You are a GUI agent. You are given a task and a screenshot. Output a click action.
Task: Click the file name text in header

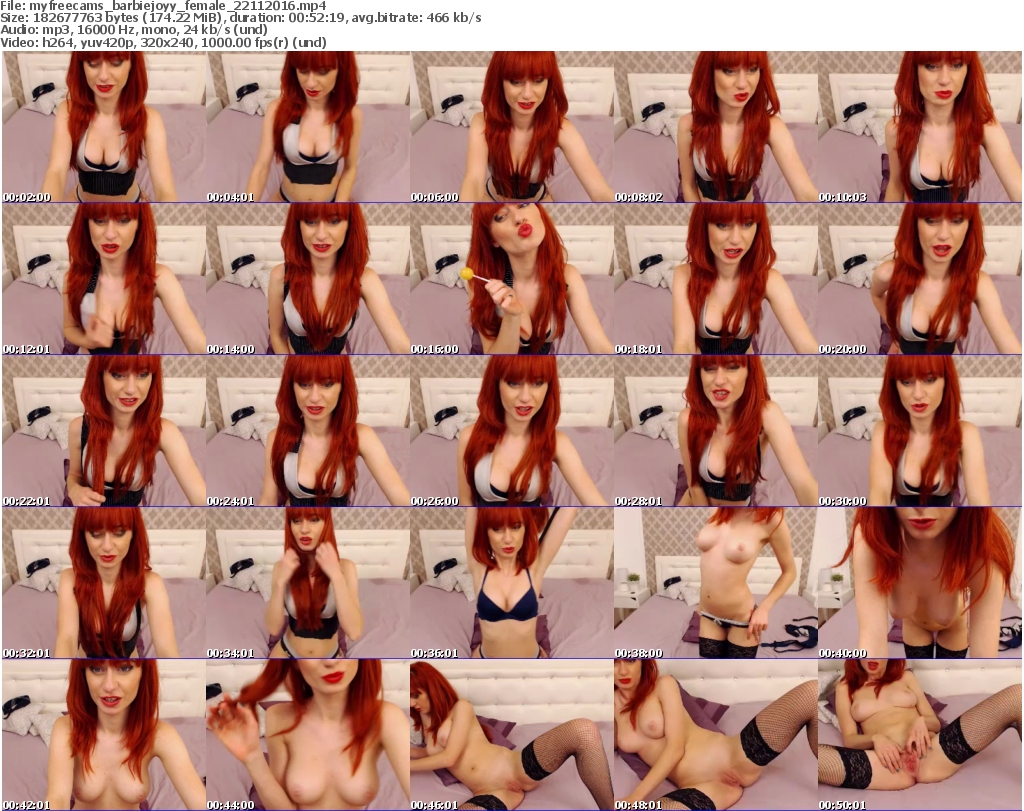165,6
